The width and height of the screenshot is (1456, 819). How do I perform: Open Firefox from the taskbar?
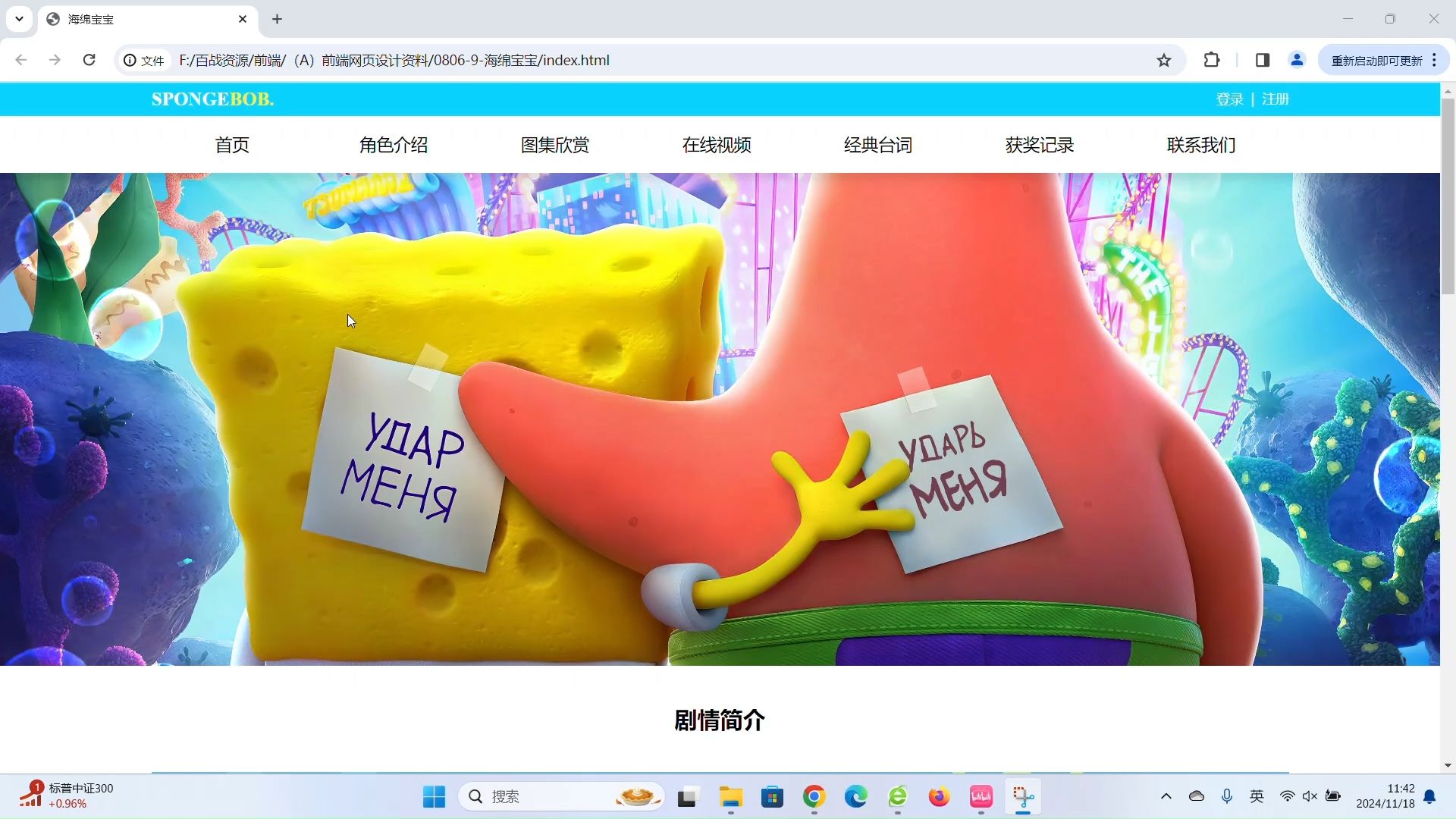940,797
